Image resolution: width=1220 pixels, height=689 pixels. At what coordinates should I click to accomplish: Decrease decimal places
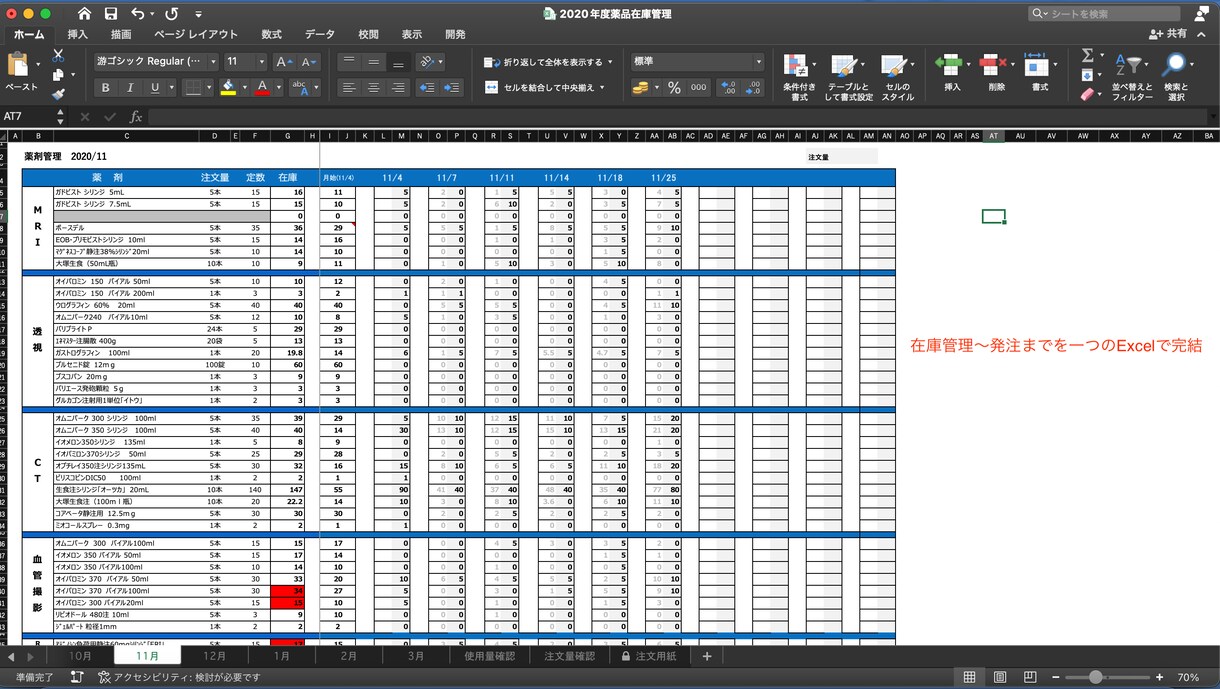tap(752, 88)
